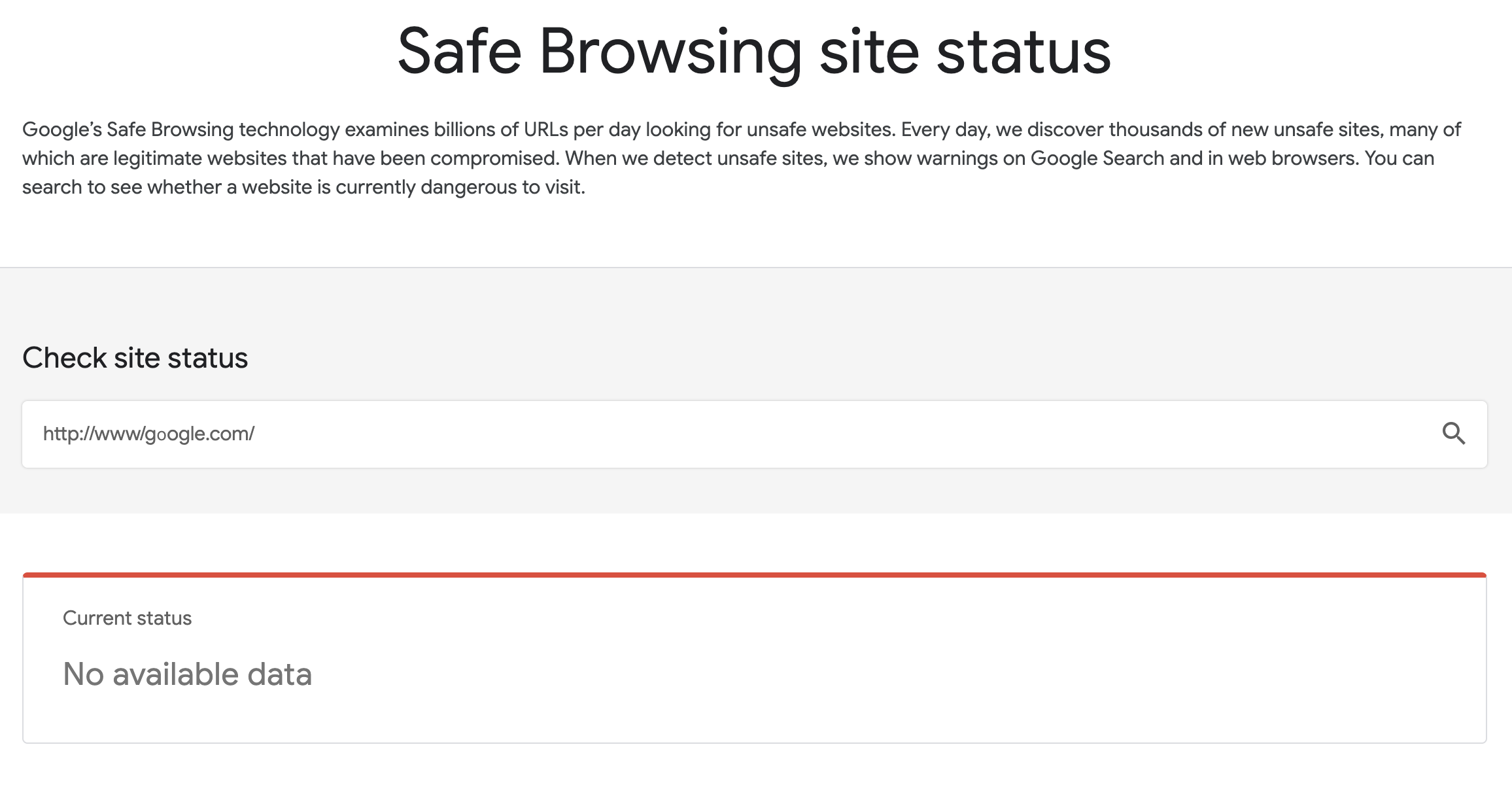The height and width of the screenshot is (785, 1512).
Task: Click the word "Browsing" in page title
Action: 670,52
